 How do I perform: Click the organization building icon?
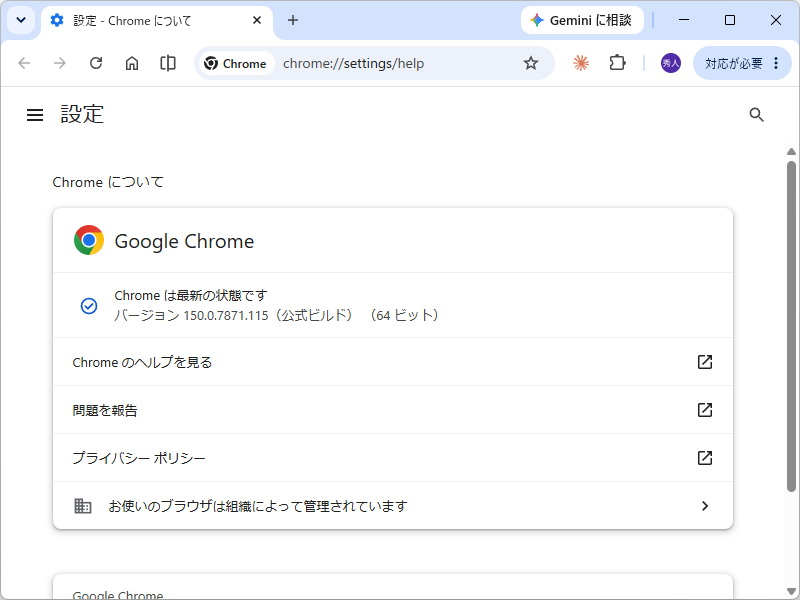coord(83,506)
